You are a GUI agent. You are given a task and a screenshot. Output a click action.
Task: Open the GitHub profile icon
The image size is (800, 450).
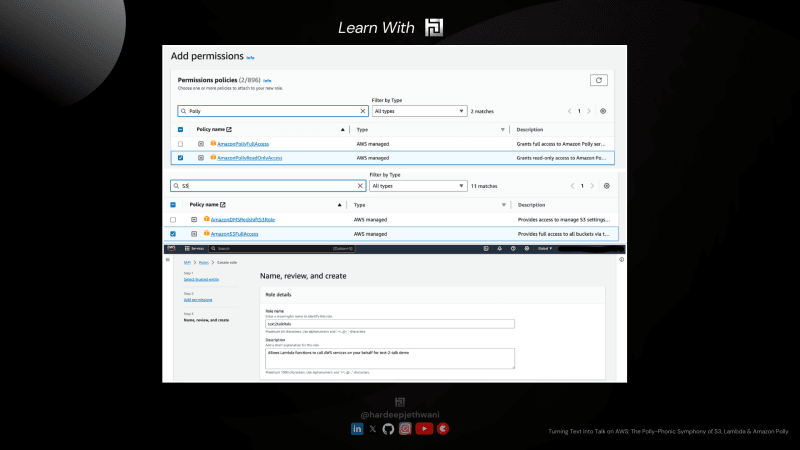(388, 429)
